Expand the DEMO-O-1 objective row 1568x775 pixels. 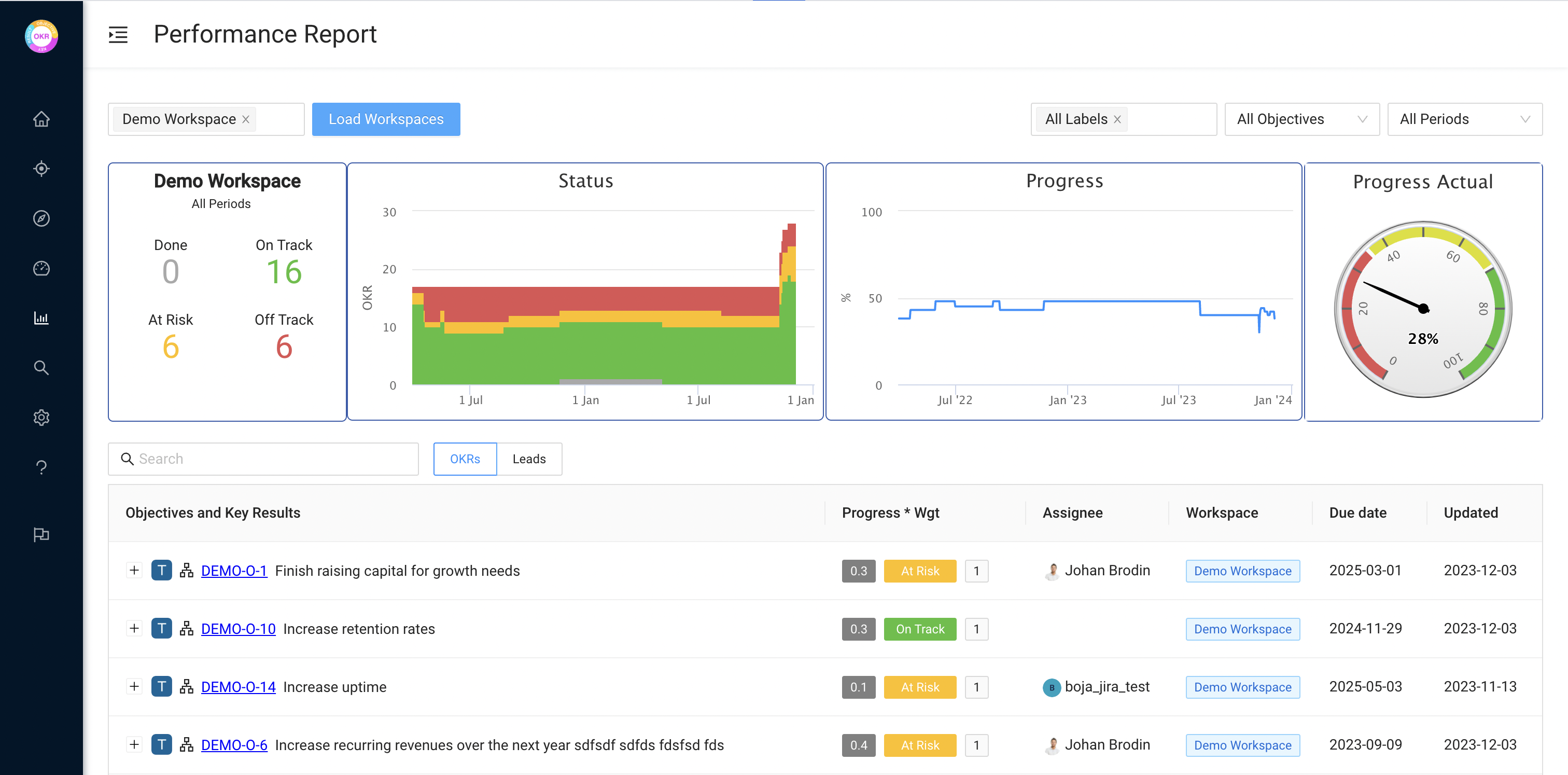pyautogui.click(x=134, y=571)
